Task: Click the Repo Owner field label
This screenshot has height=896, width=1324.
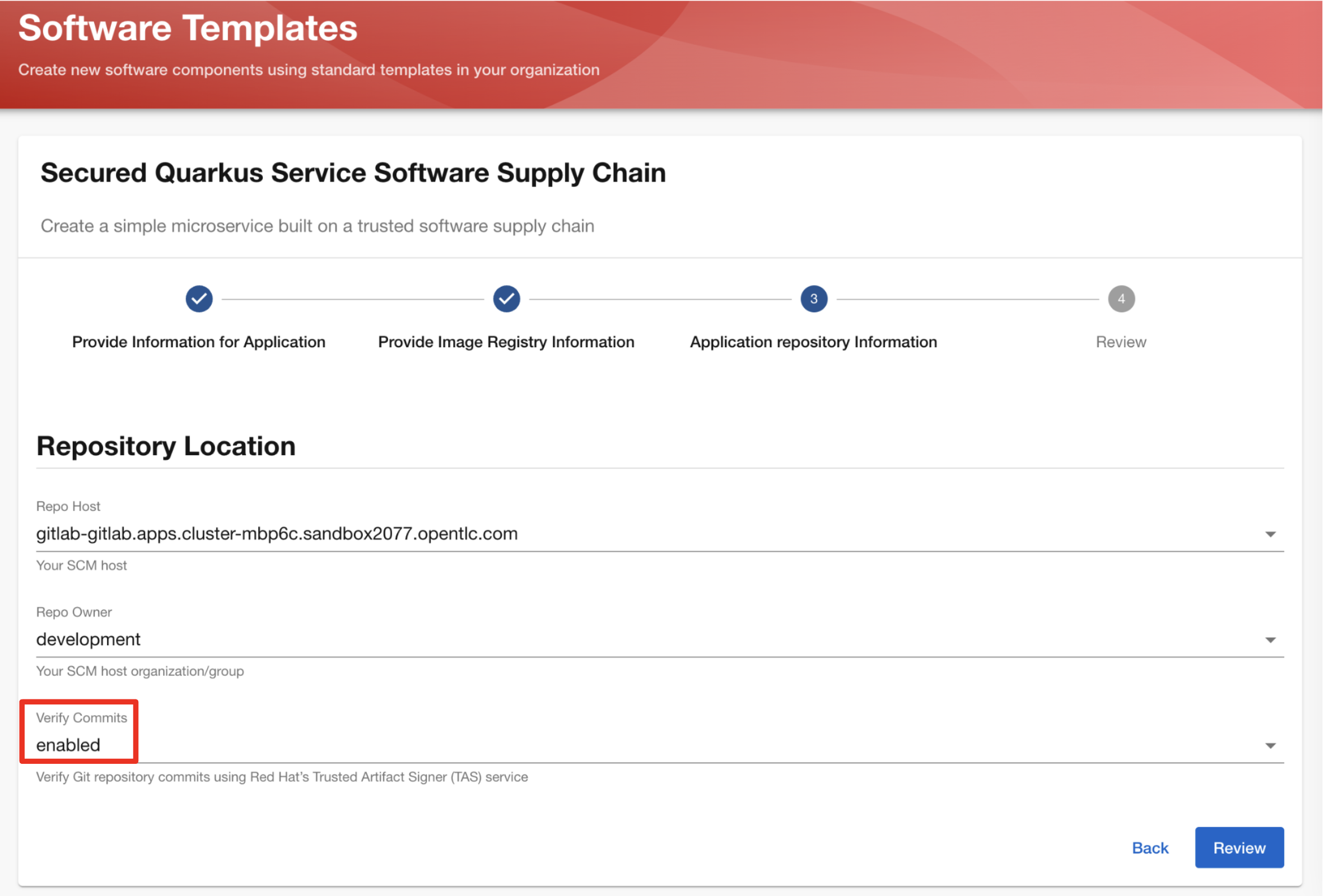Action: 74,612
